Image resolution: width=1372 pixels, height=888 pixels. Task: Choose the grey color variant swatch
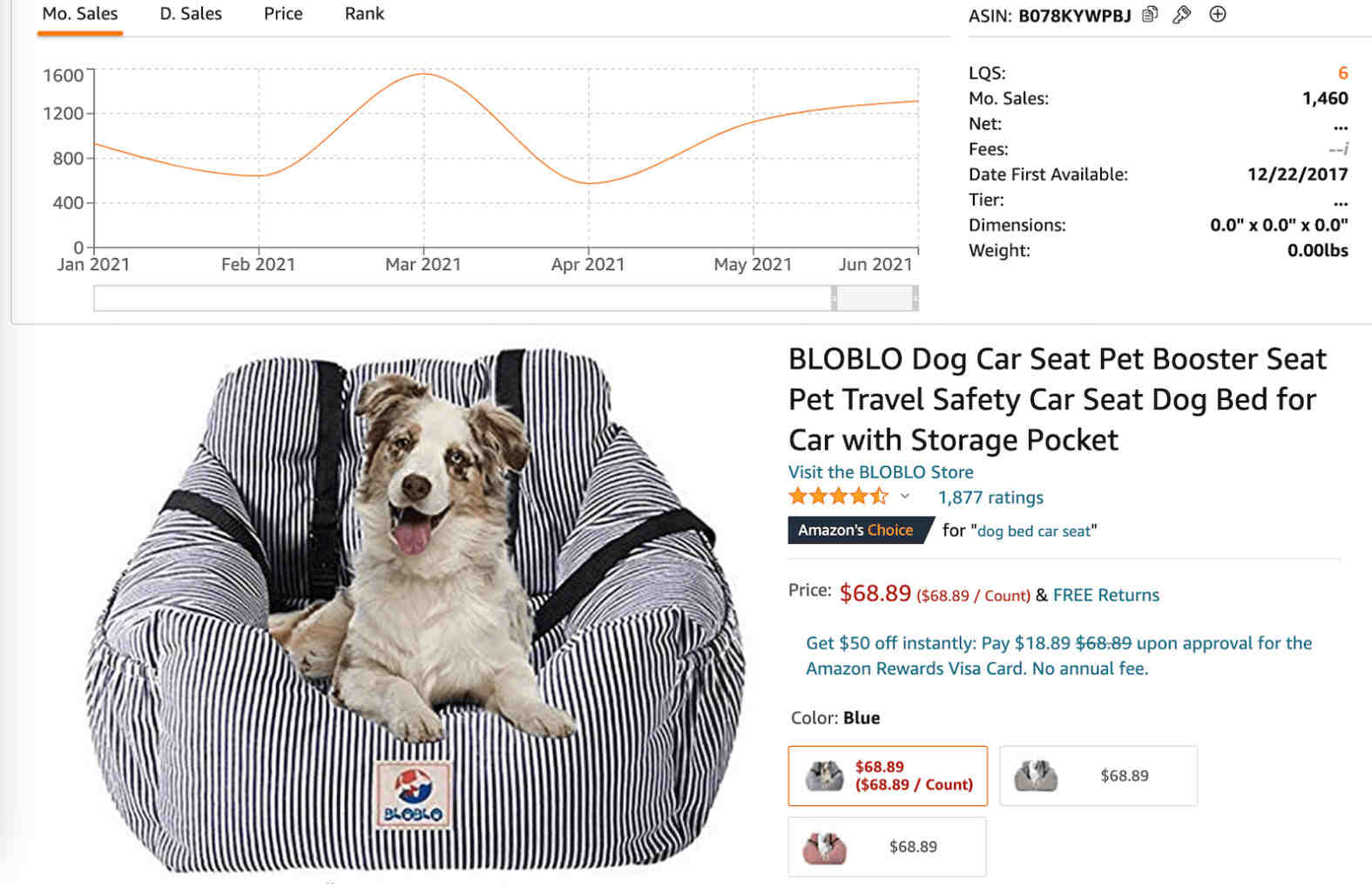point(1098,776)
